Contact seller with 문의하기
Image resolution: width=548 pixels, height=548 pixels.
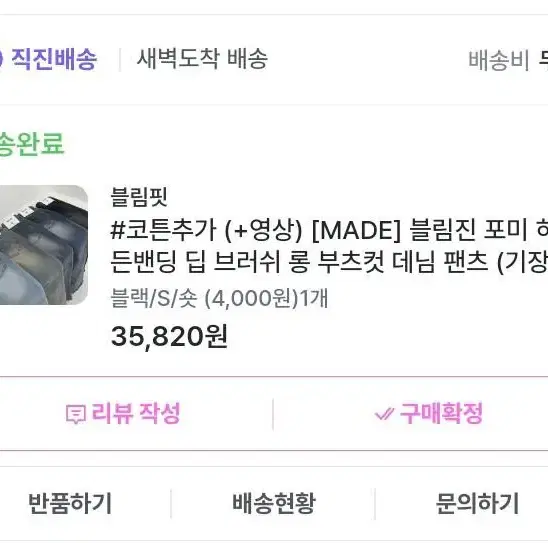point(477,503)
